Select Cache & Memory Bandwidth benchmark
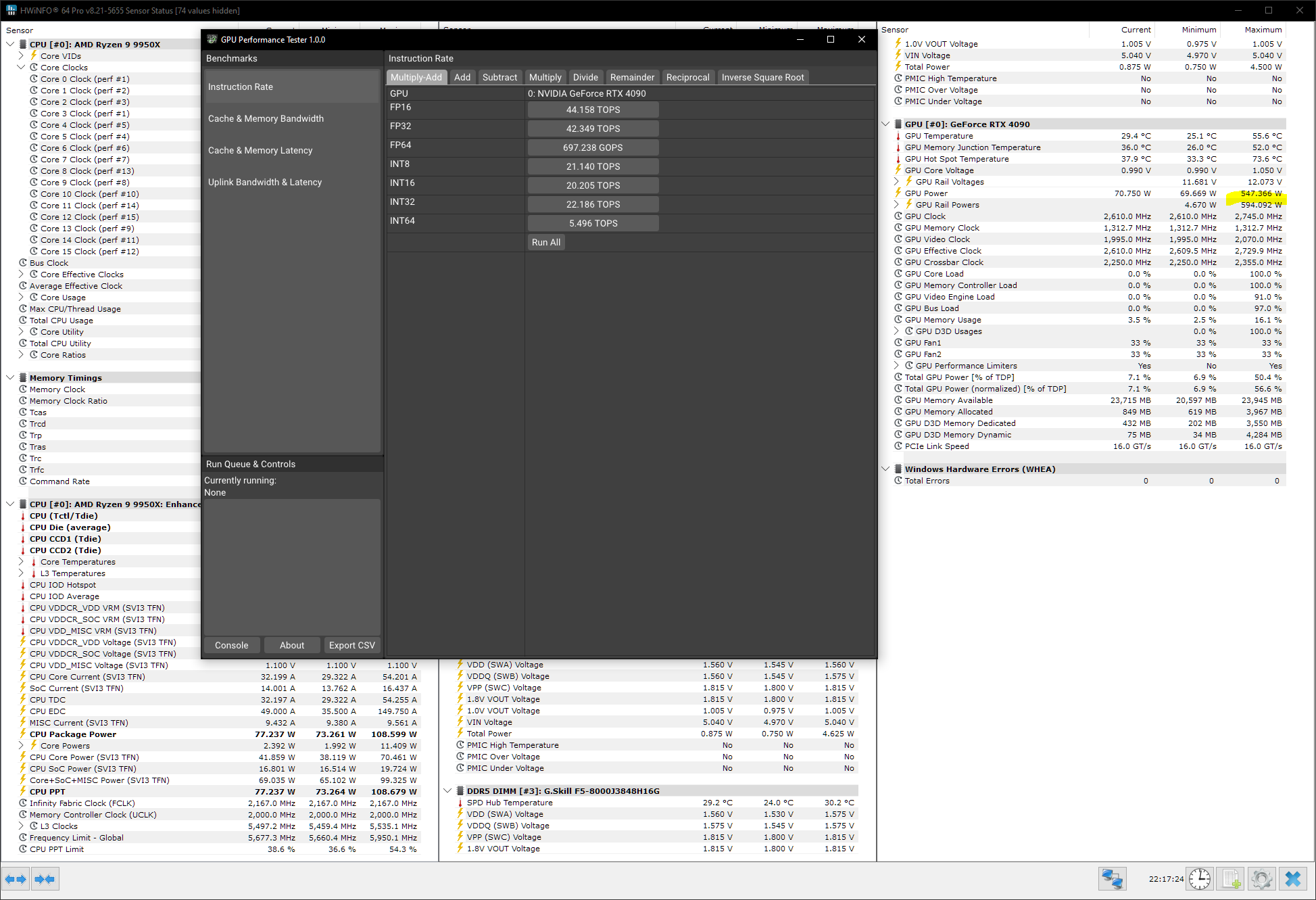1316x900 pixels. tap(266, 118)
